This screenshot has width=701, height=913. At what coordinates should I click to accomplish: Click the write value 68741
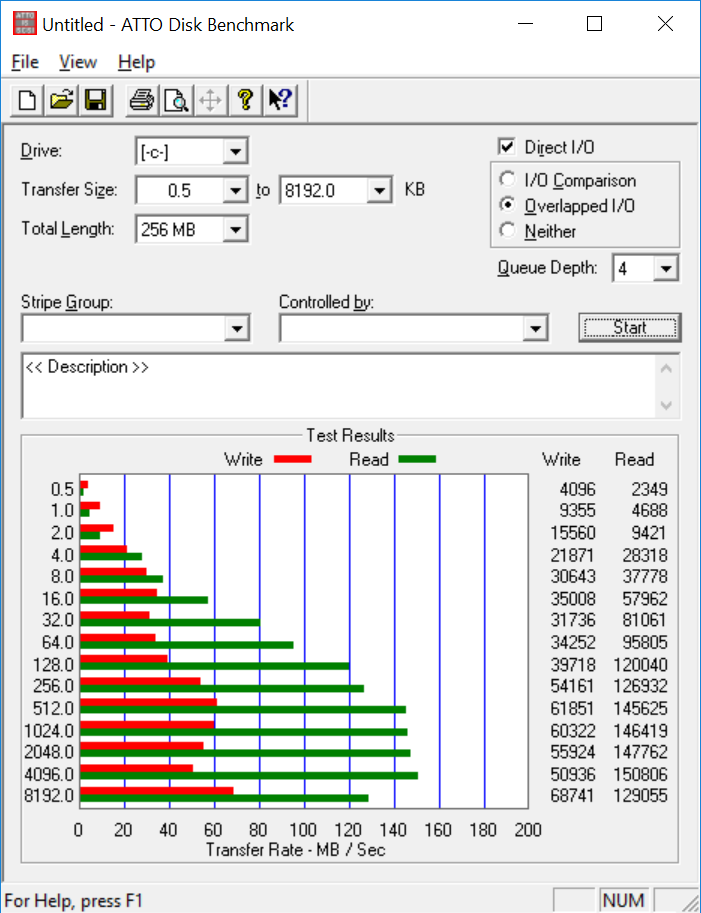572,795
